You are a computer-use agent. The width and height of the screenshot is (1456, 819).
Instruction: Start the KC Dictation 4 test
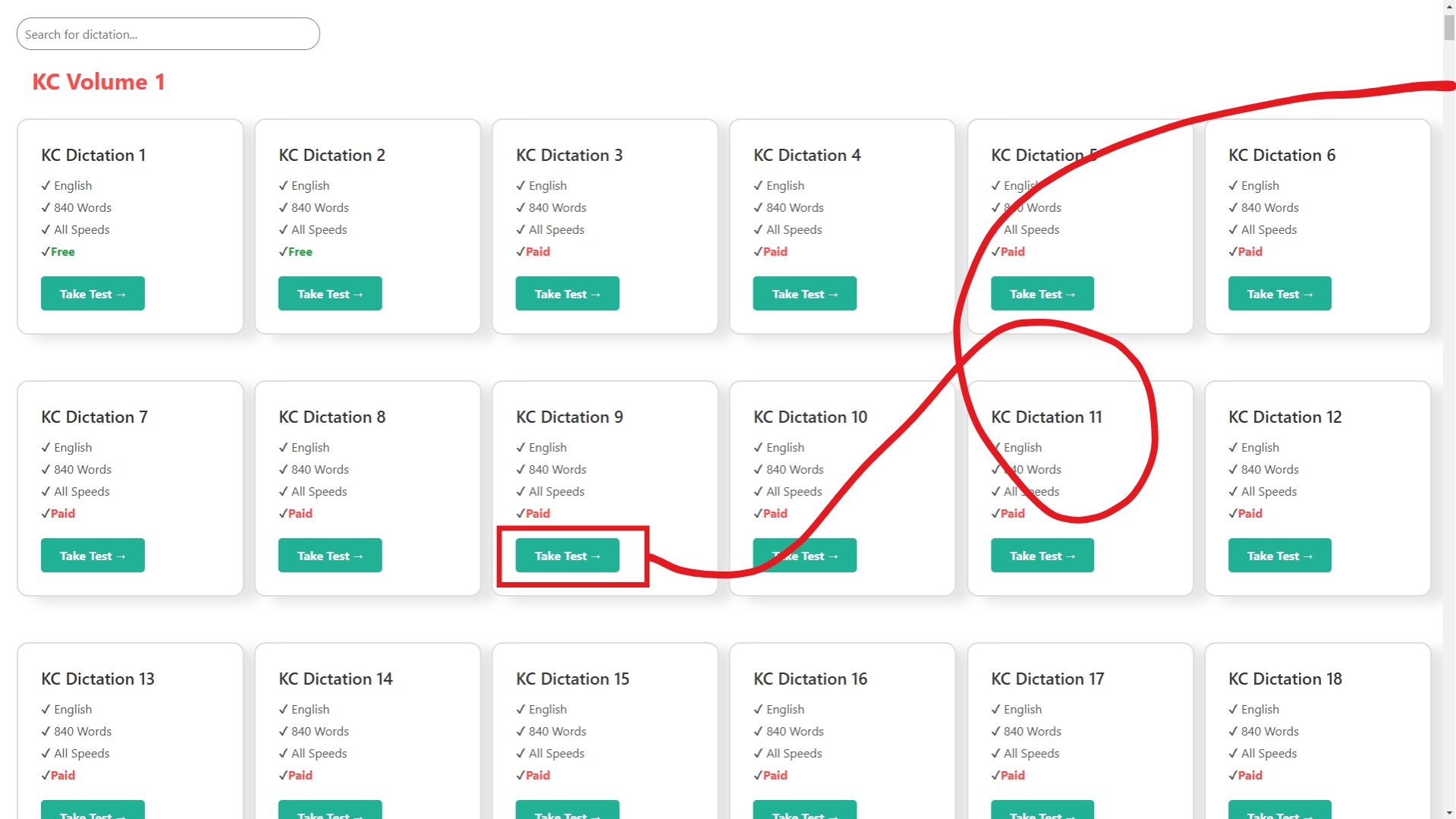point(804,293)
